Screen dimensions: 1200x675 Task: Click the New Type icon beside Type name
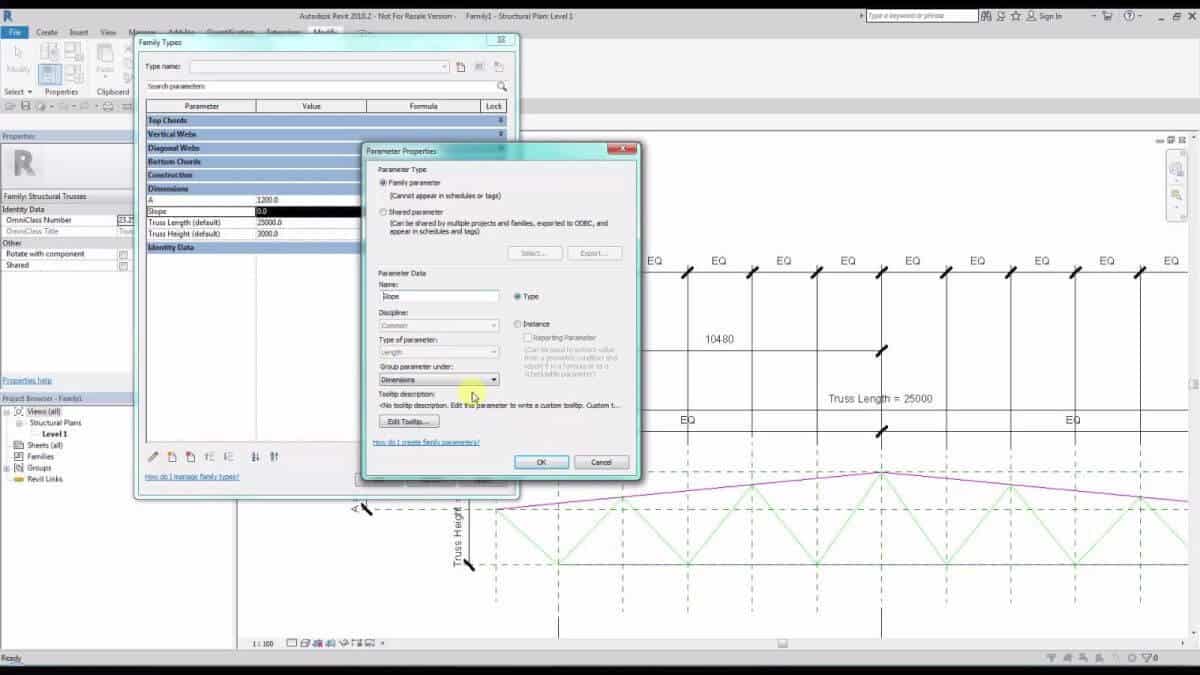[461, 67]
